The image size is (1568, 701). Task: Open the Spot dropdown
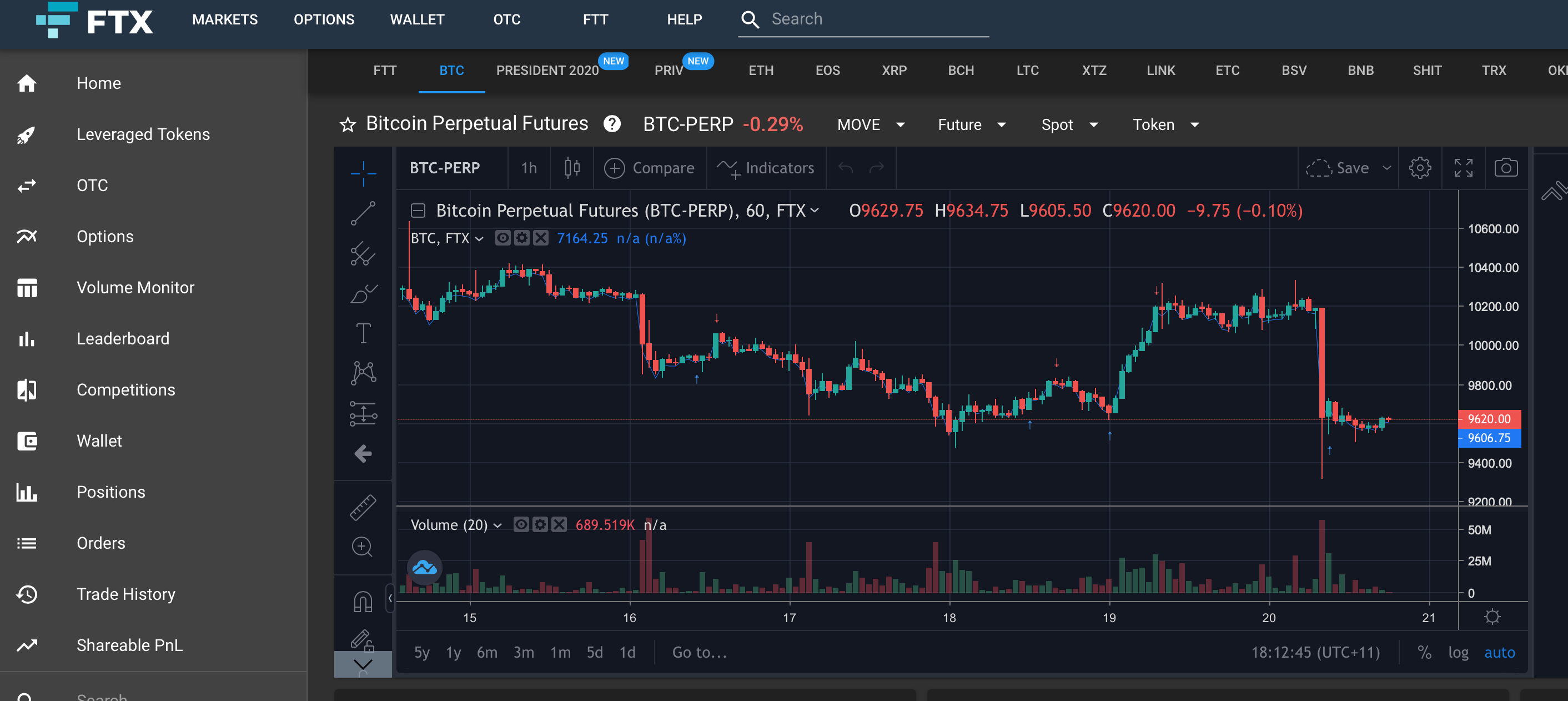pos(1069,125)
